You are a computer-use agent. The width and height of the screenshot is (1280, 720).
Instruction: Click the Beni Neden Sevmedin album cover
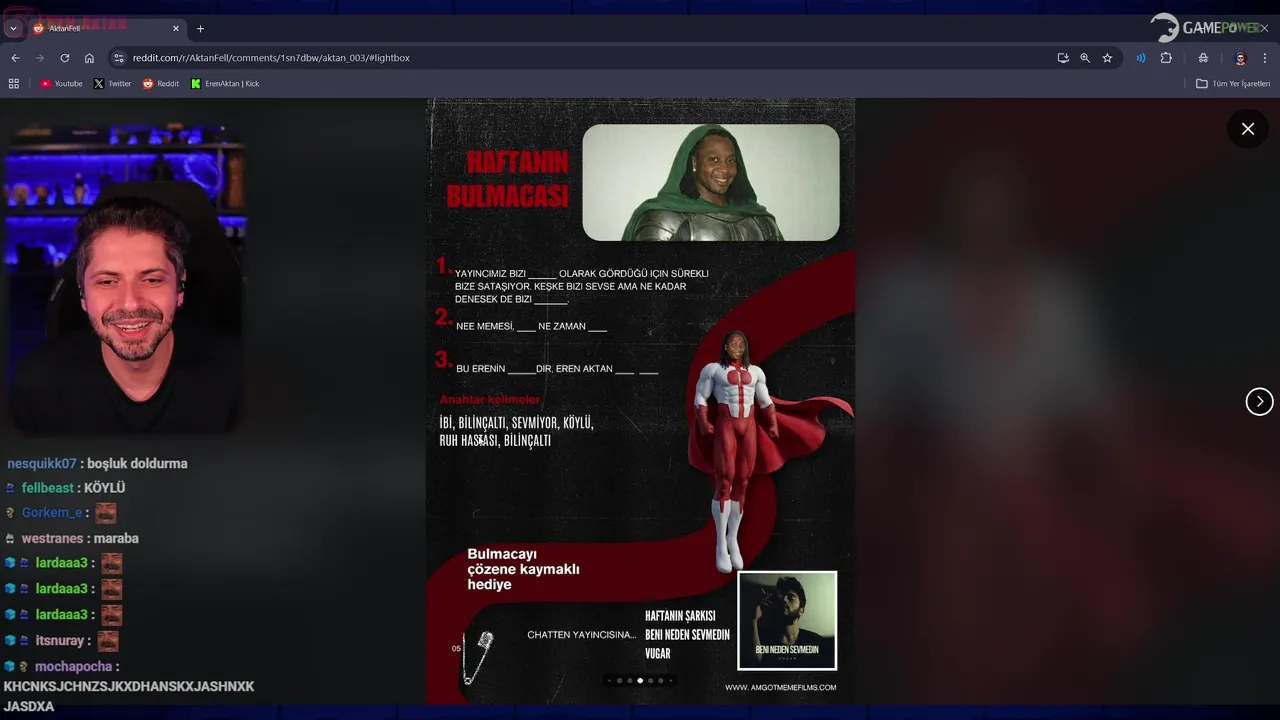pos(787,620)
